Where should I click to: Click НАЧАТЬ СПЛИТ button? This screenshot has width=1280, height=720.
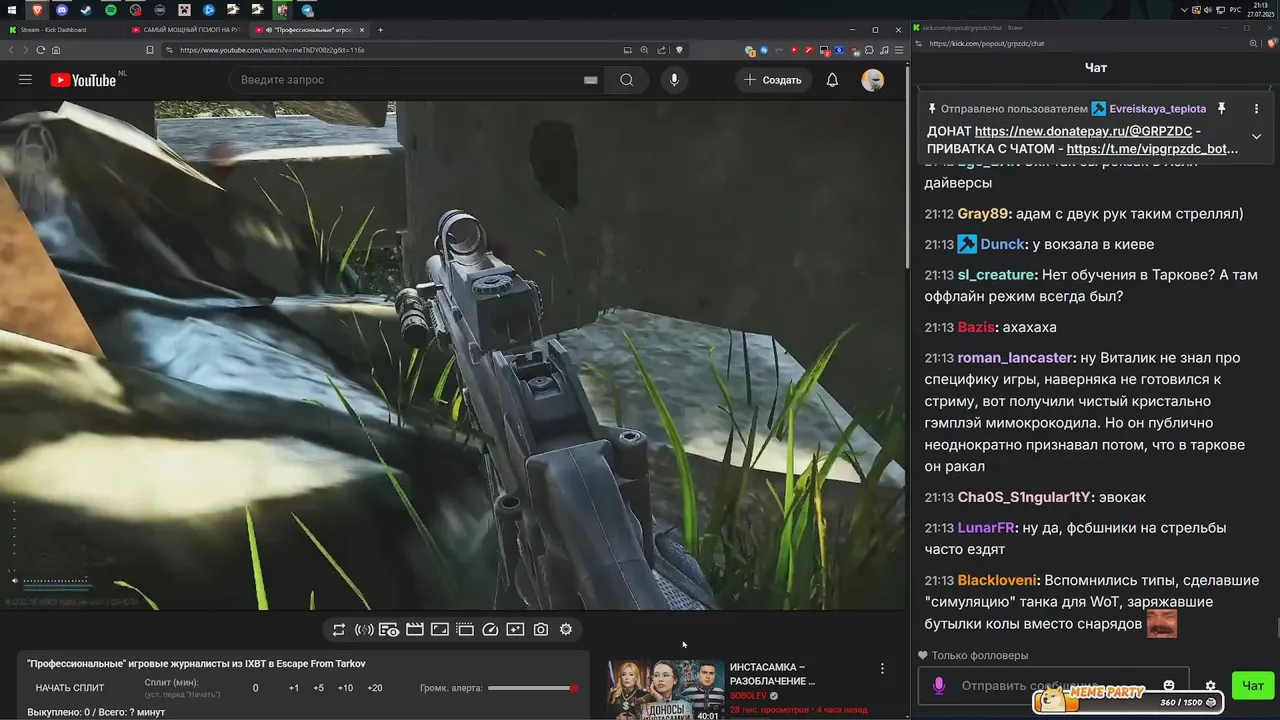pyautogui.click(x=70, y=688)
